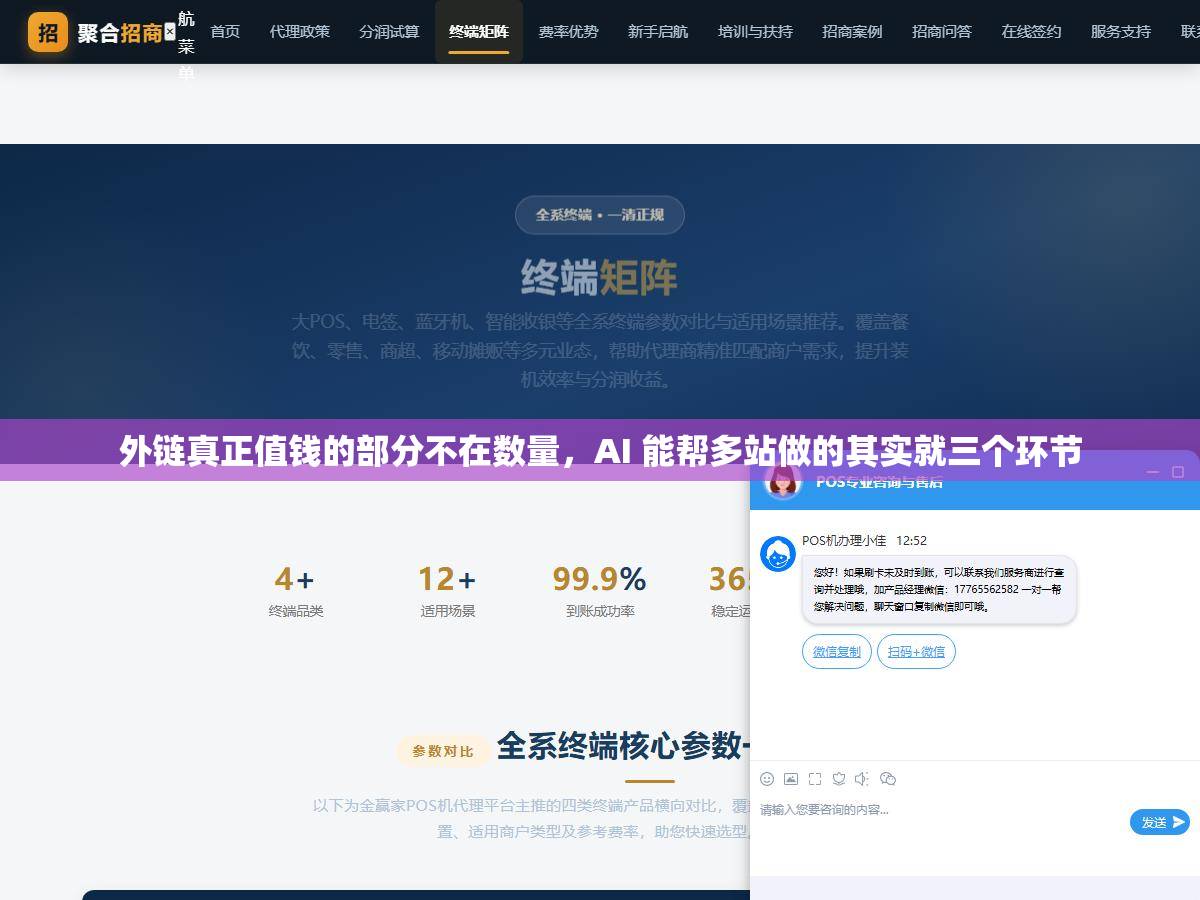The width and height of the screenshot is (1200, 900).
Task: Click the 终端矩阵 hero heading
Action: tap(600, 278)
